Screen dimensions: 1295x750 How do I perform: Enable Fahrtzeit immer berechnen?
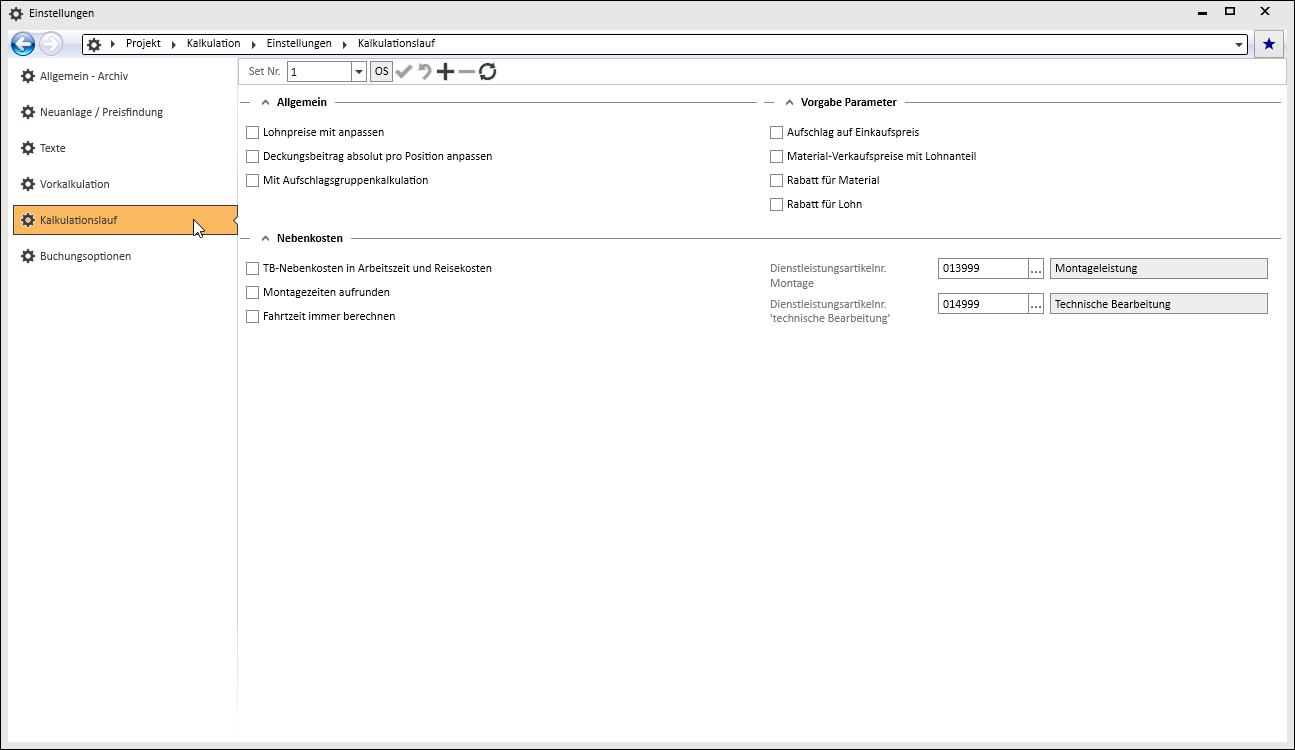(x=252, y=316)
